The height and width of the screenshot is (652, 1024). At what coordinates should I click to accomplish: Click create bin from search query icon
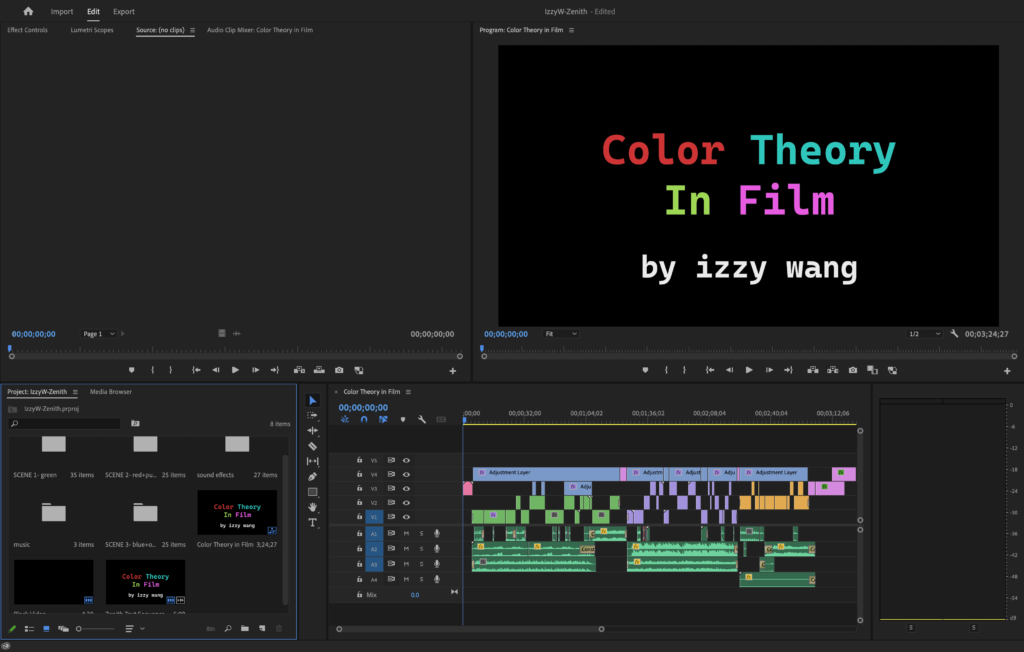point(135,423)
